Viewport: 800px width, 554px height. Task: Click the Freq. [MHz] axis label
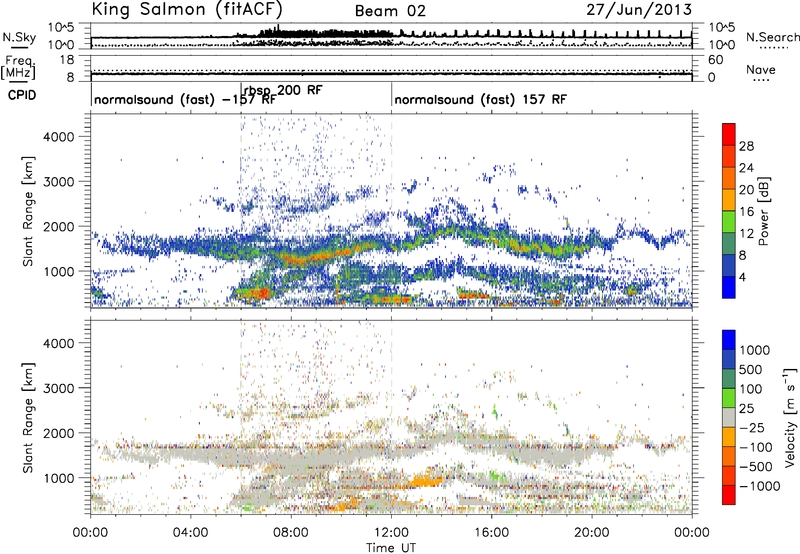point(18,67)
